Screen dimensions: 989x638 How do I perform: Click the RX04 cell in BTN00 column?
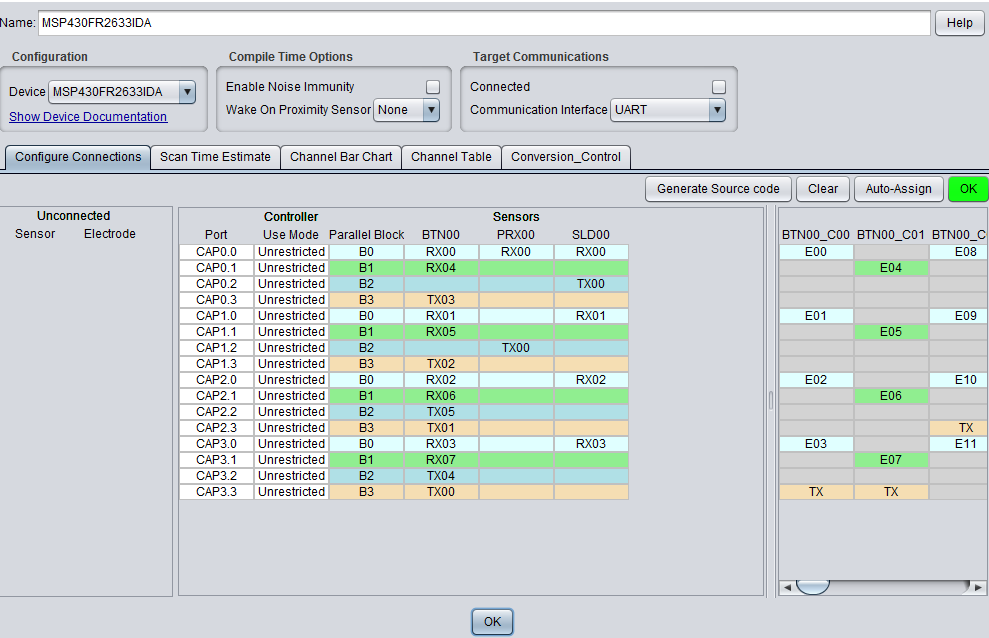pyautogui.click(x=441, y=268)
